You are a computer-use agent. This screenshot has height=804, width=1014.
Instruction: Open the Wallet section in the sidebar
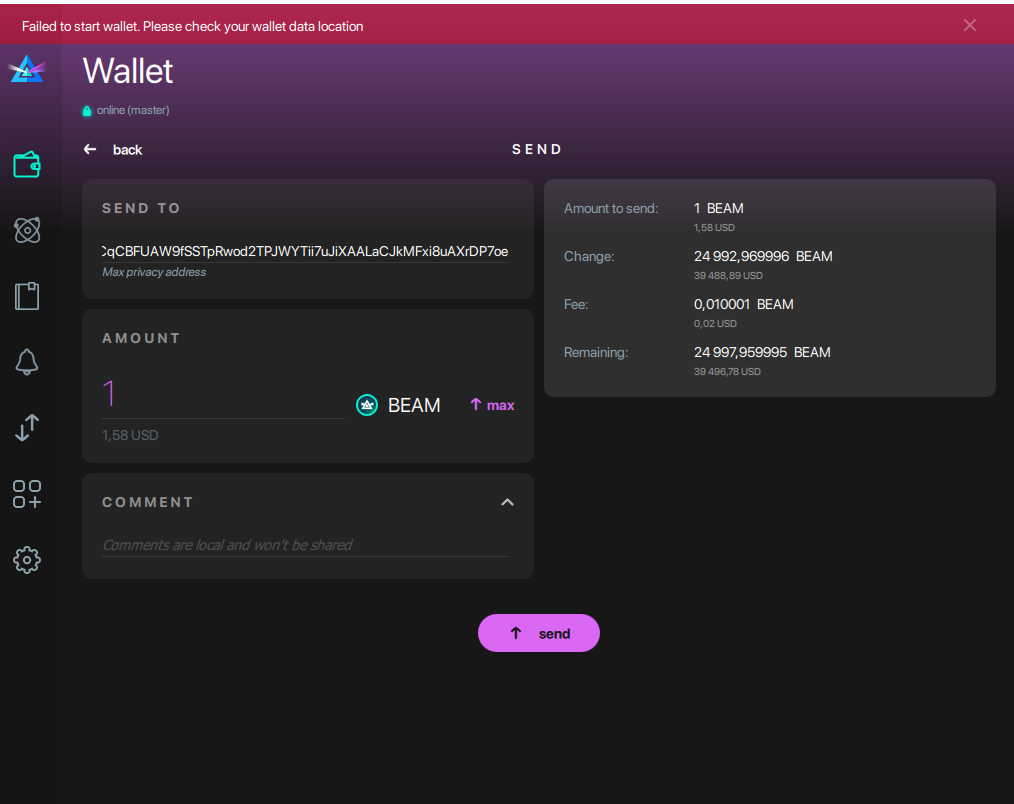29,163
